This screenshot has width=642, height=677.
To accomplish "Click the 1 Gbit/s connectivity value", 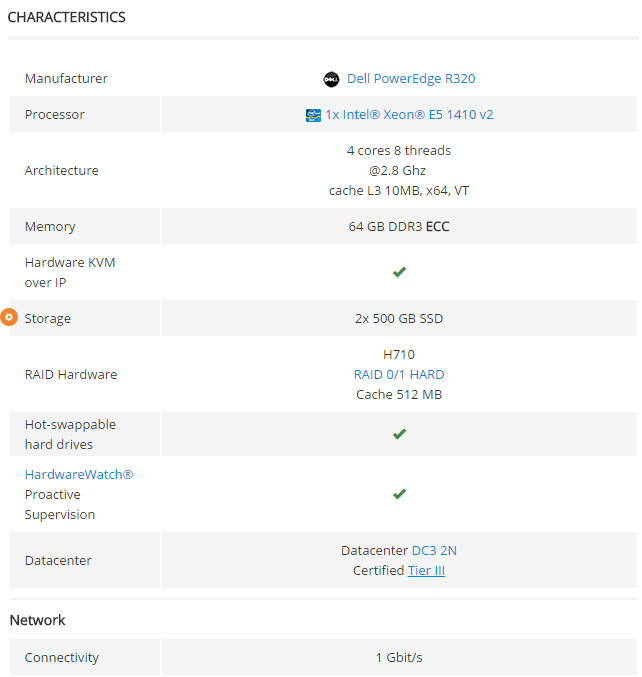I will click(x=399, y=658).
